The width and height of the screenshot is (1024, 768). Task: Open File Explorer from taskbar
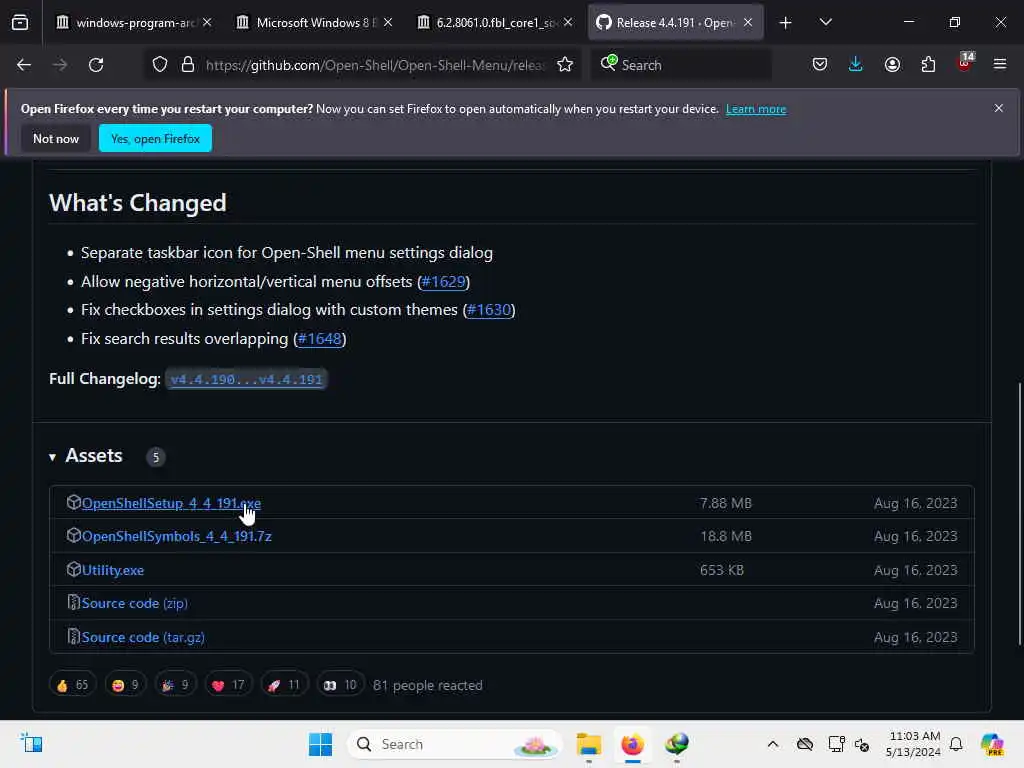click(588, 744)
